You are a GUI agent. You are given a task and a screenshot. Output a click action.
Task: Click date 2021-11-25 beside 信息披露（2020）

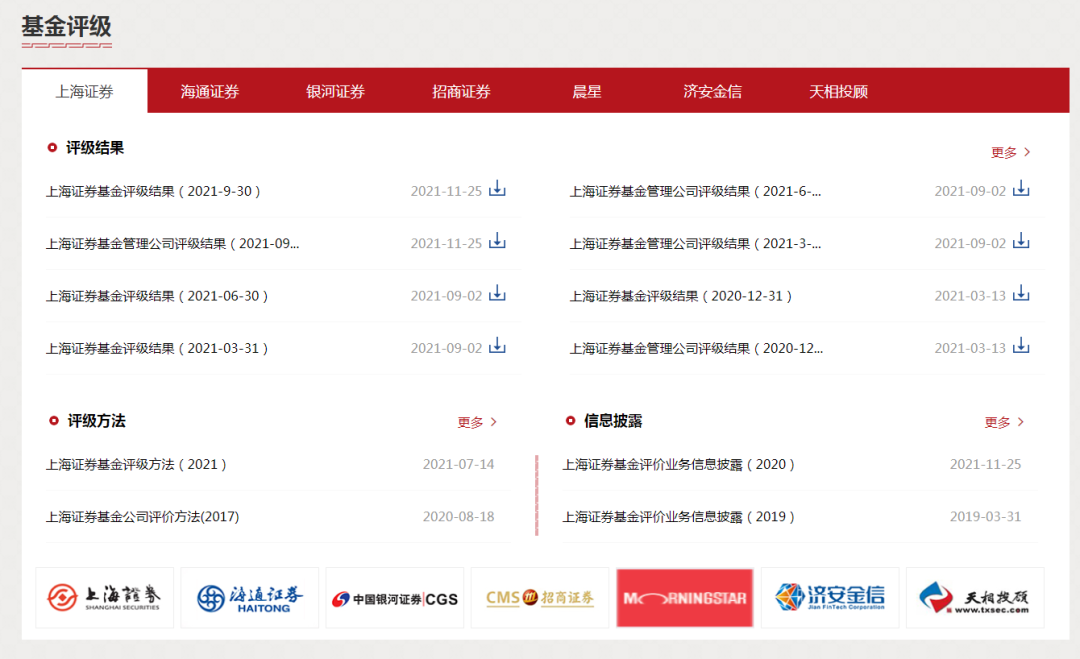986,465
